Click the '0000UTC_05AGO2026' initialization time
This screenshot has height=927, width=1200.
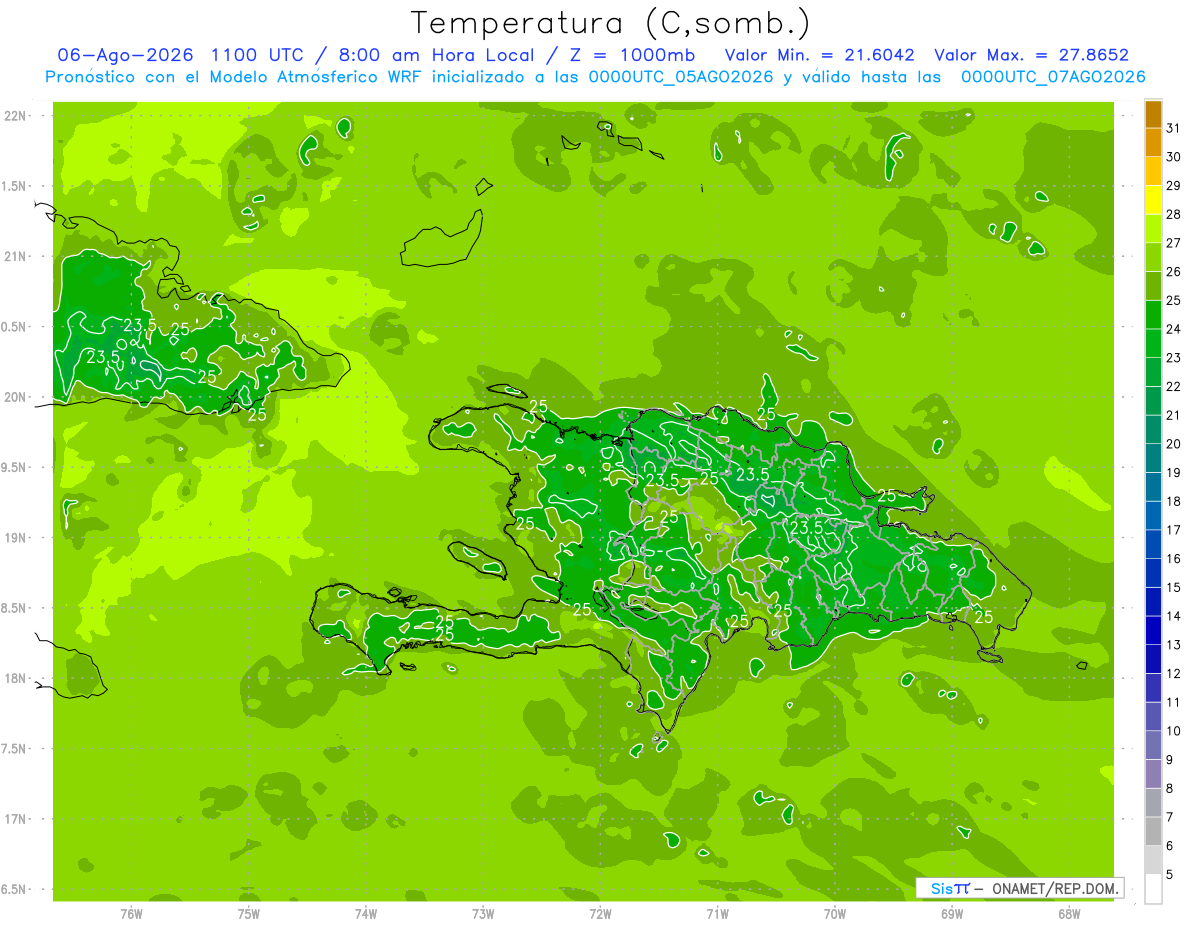click(681, 77)
